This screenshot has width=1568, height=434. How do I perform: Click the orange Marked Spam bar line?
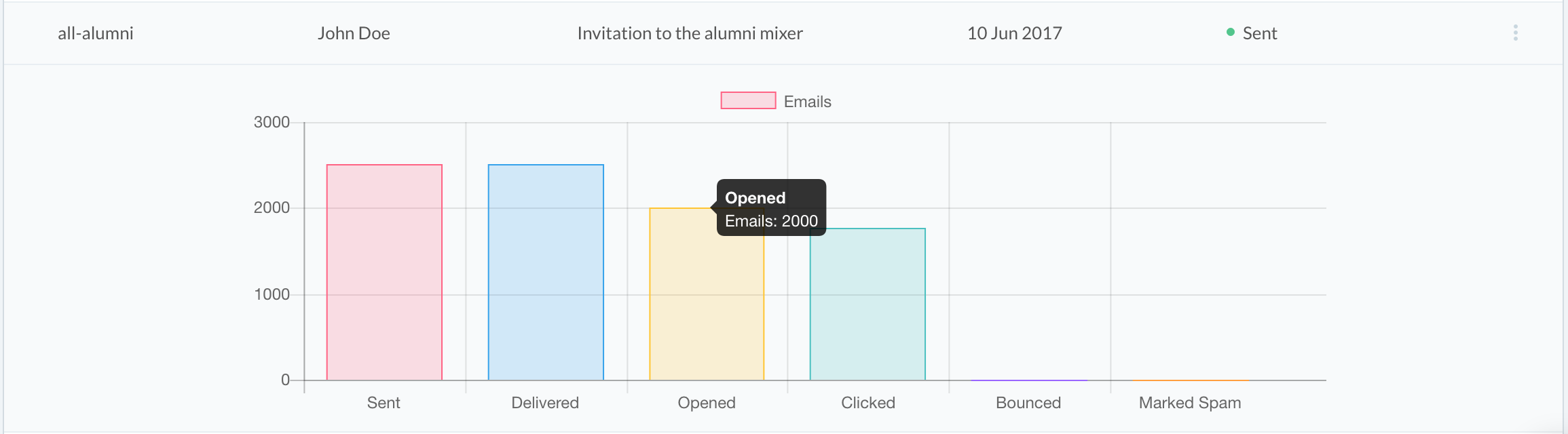(x=1190, y=380)
